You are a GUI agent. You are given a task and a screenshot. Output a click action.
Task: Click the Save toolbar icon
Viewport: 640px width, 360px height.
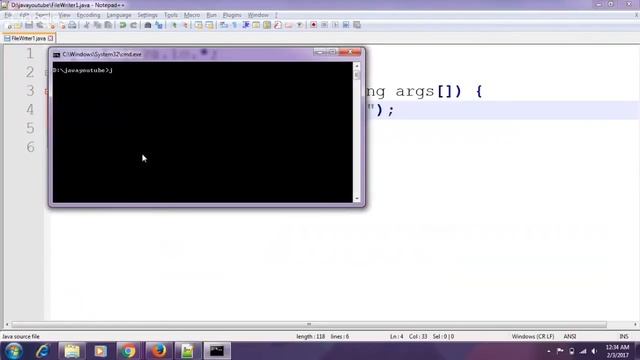coord(29,25)
